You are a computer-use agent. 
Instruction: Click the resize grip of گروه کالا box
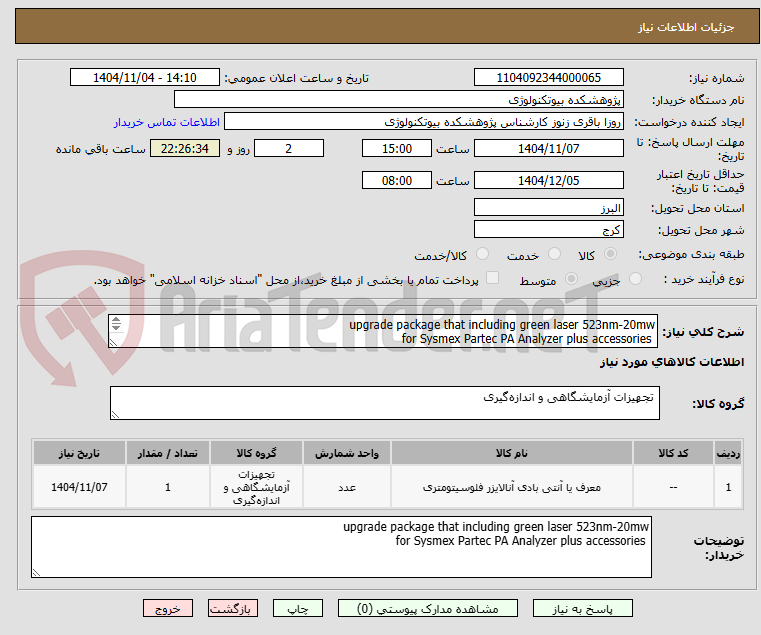(115, 415)
